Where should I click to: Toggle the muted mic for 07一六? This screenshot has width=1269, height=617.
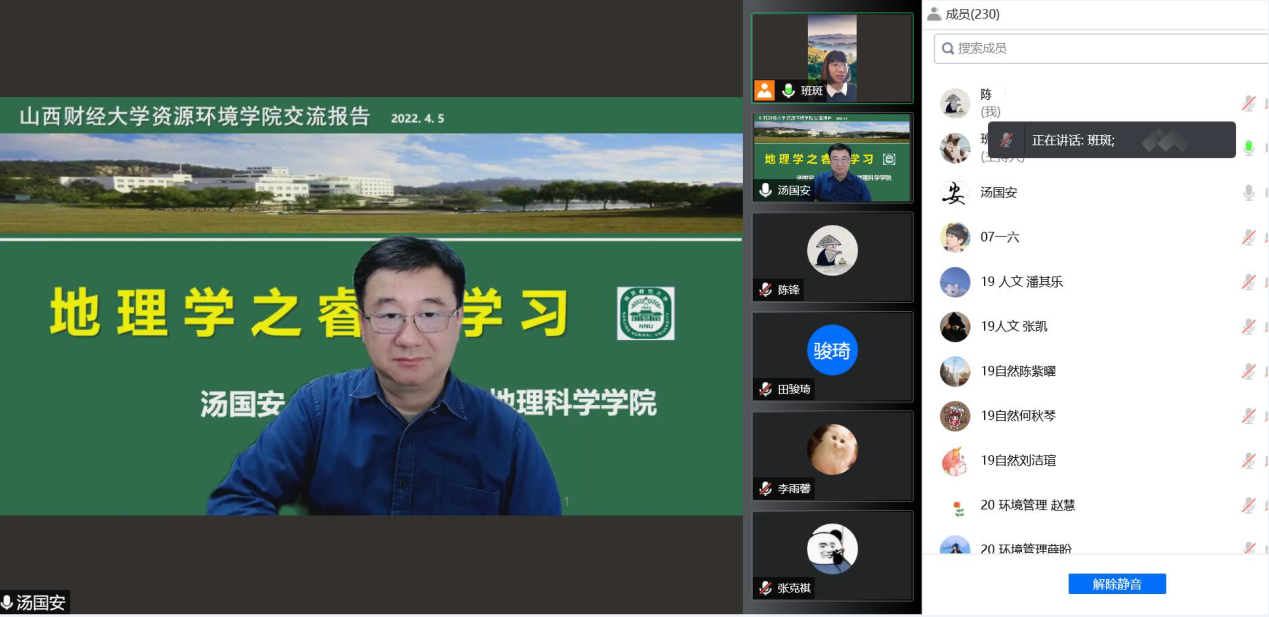(1248, 237)
